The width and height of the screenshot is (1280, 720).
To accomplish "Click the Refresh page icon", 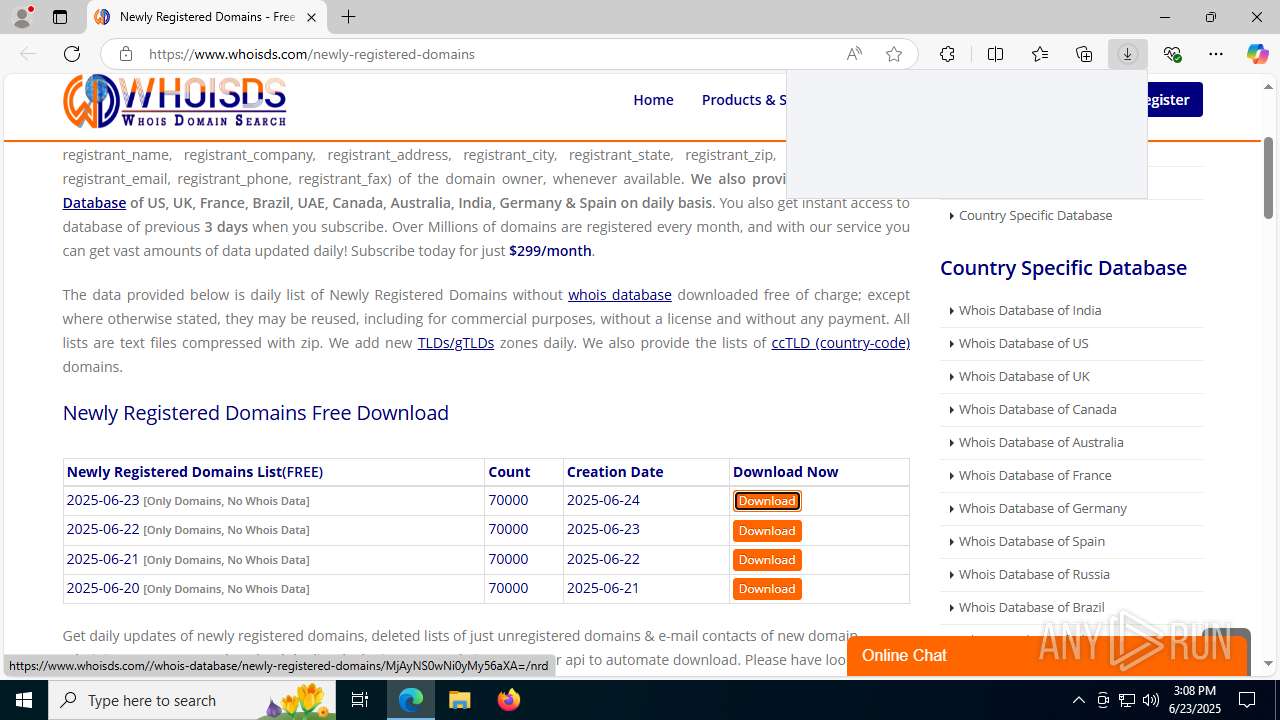I will coord(72,54).
